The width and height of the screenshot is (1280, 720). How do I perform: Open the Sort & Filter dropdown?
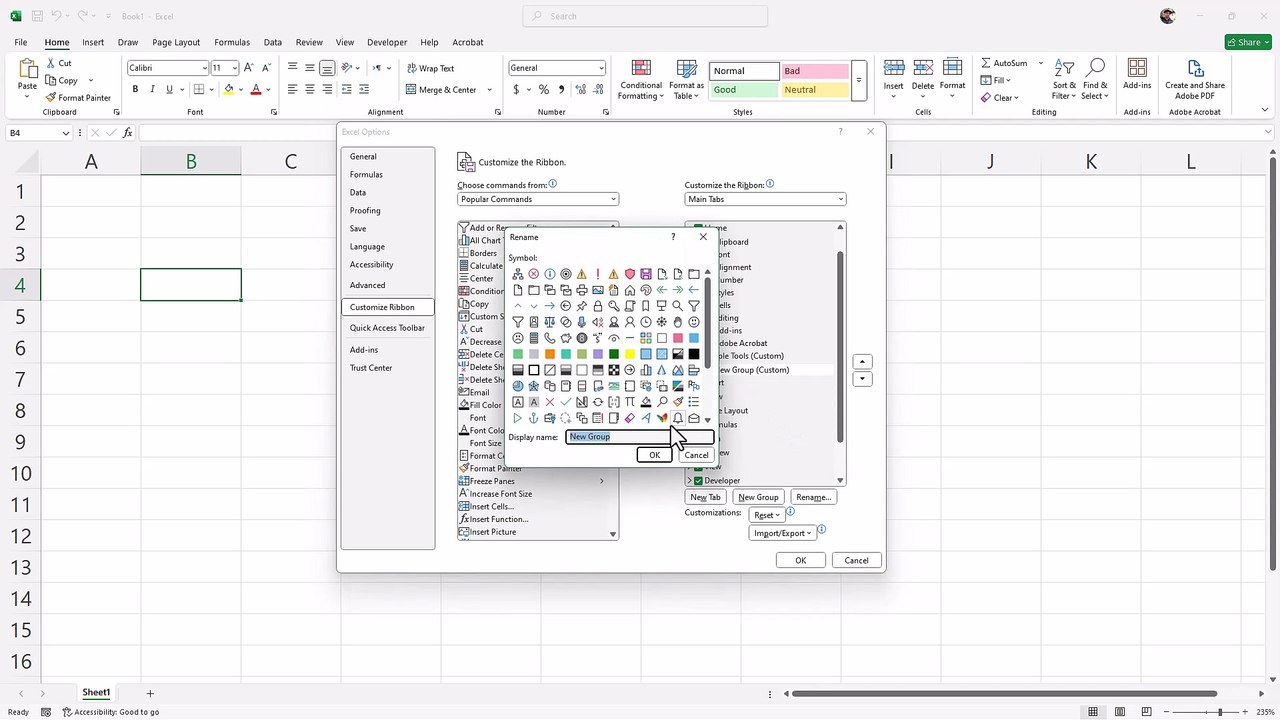point(1065,78)
